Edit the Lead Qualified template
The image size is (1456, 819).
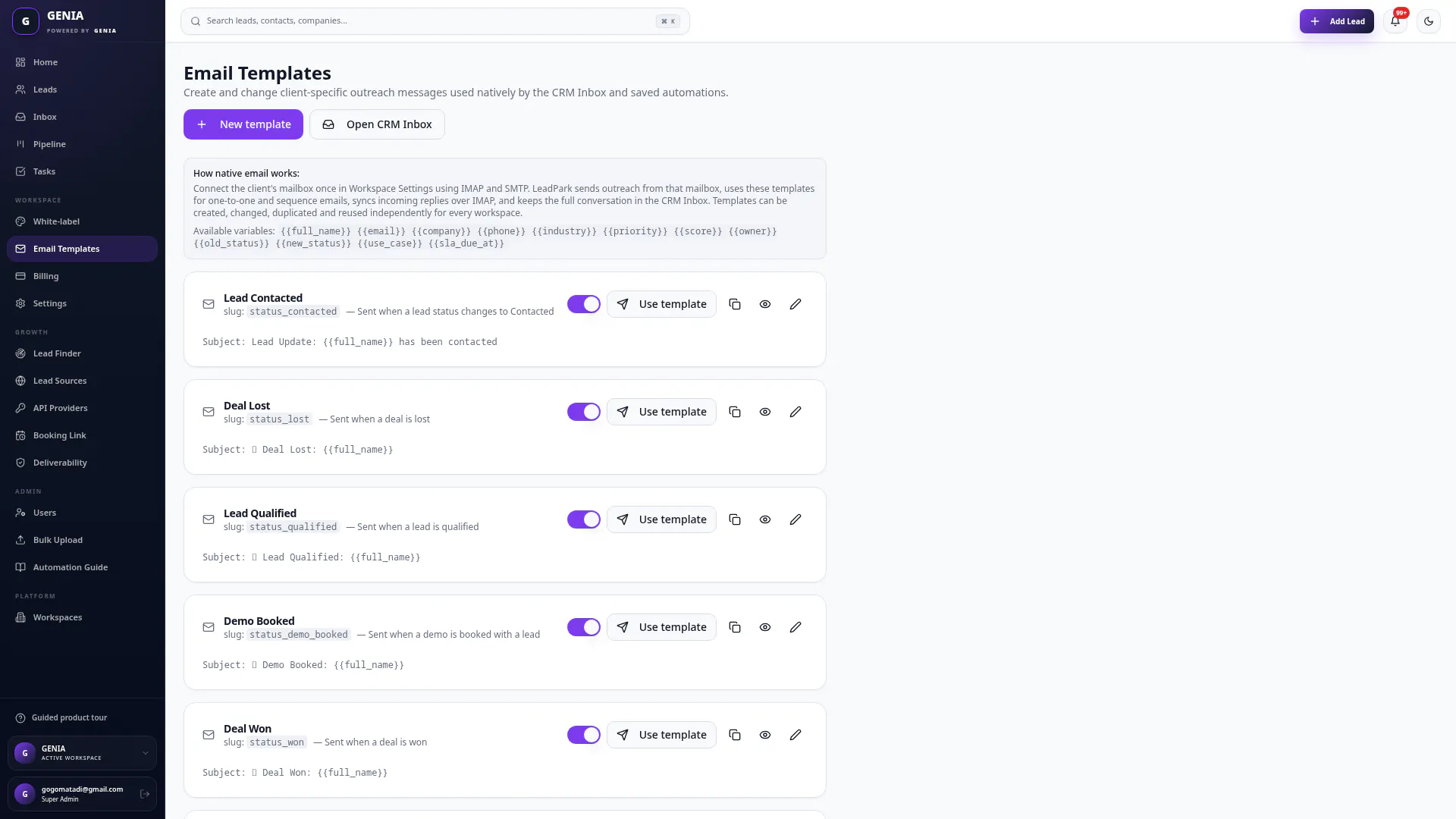795,519
